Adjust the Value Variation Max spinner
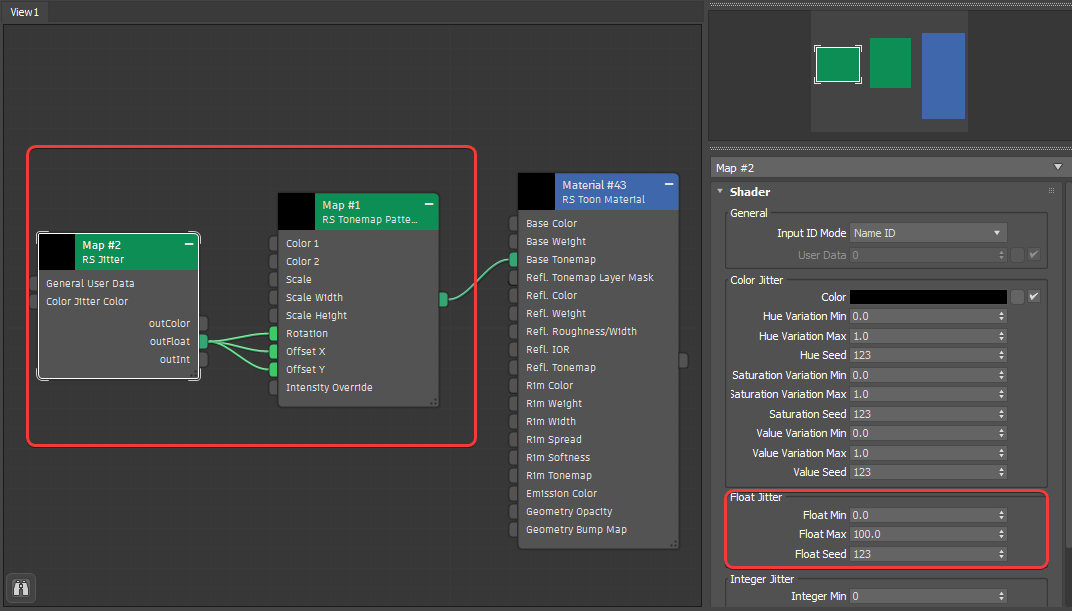This screenshot has width=1072, height=611. coord(1002,453)
